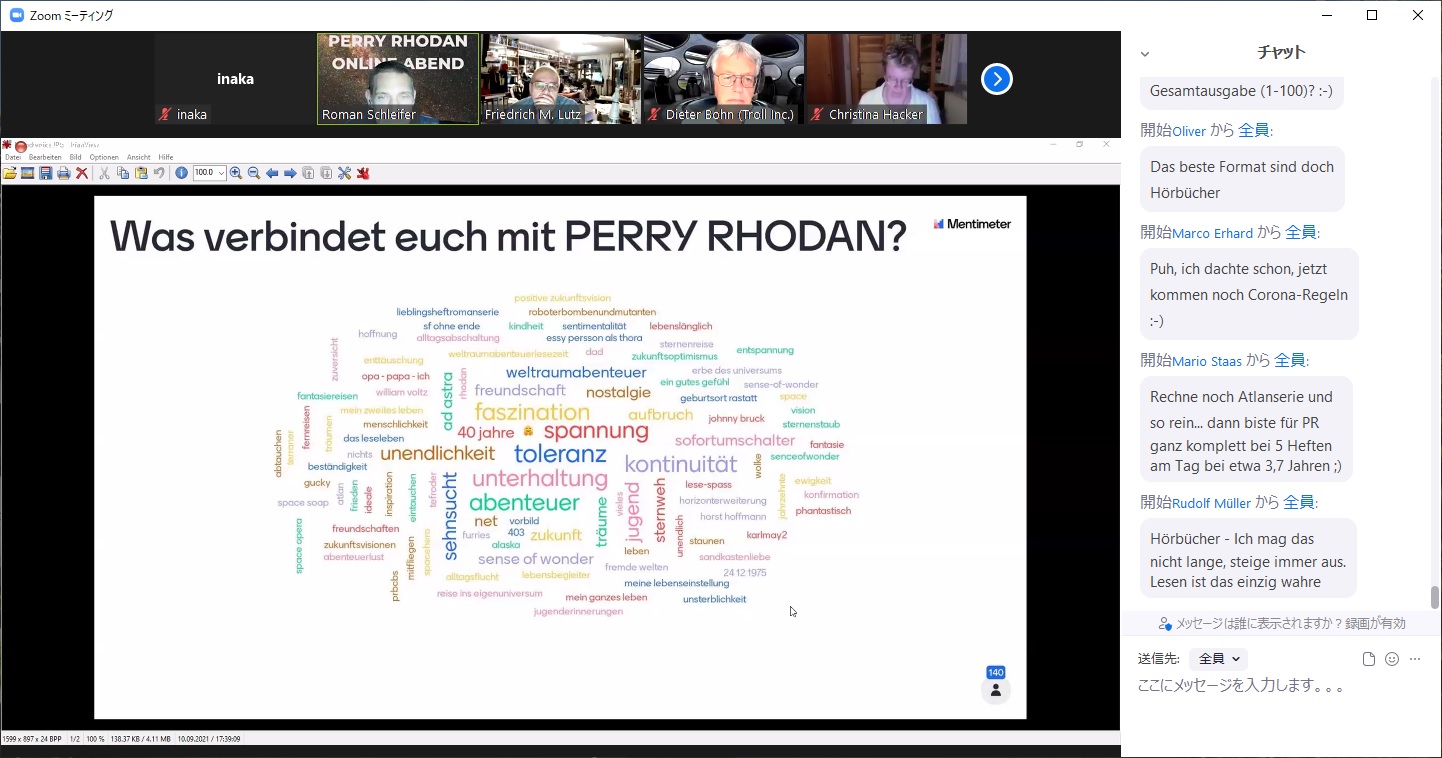1442x758 pixels.
Task: Click the zoom out magnifier icon
Action: click(254, 173)
